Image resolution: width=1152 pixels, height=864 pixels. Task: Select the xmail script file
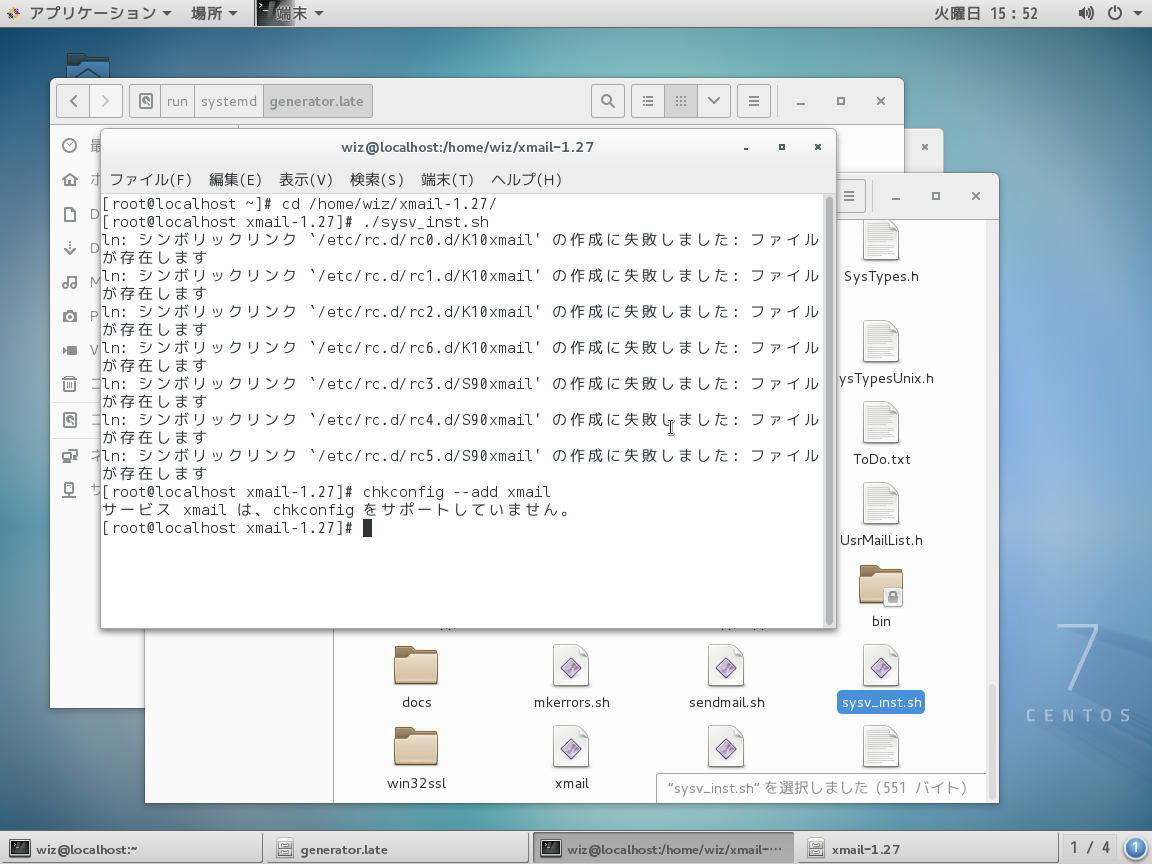[x=572, y=758]
